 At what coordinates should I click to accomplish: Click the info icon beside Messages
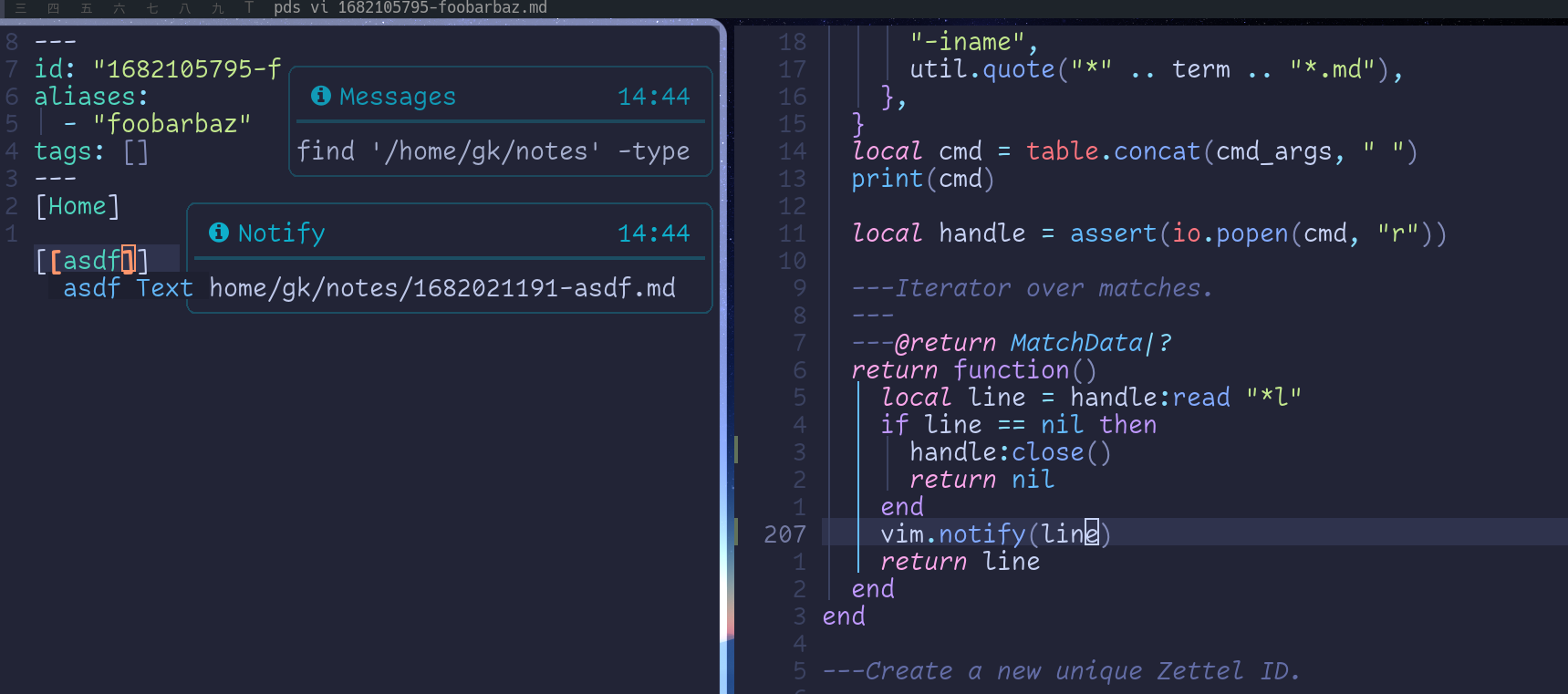point(320,96)
